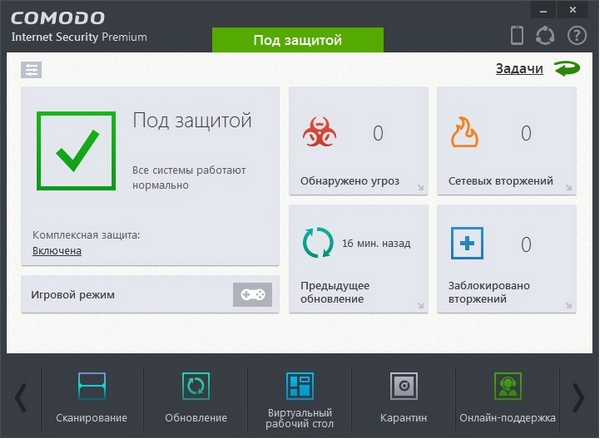Click the green Задачи arrow button
This screenshot has height=439, width=600.
[x=565, y=69]
